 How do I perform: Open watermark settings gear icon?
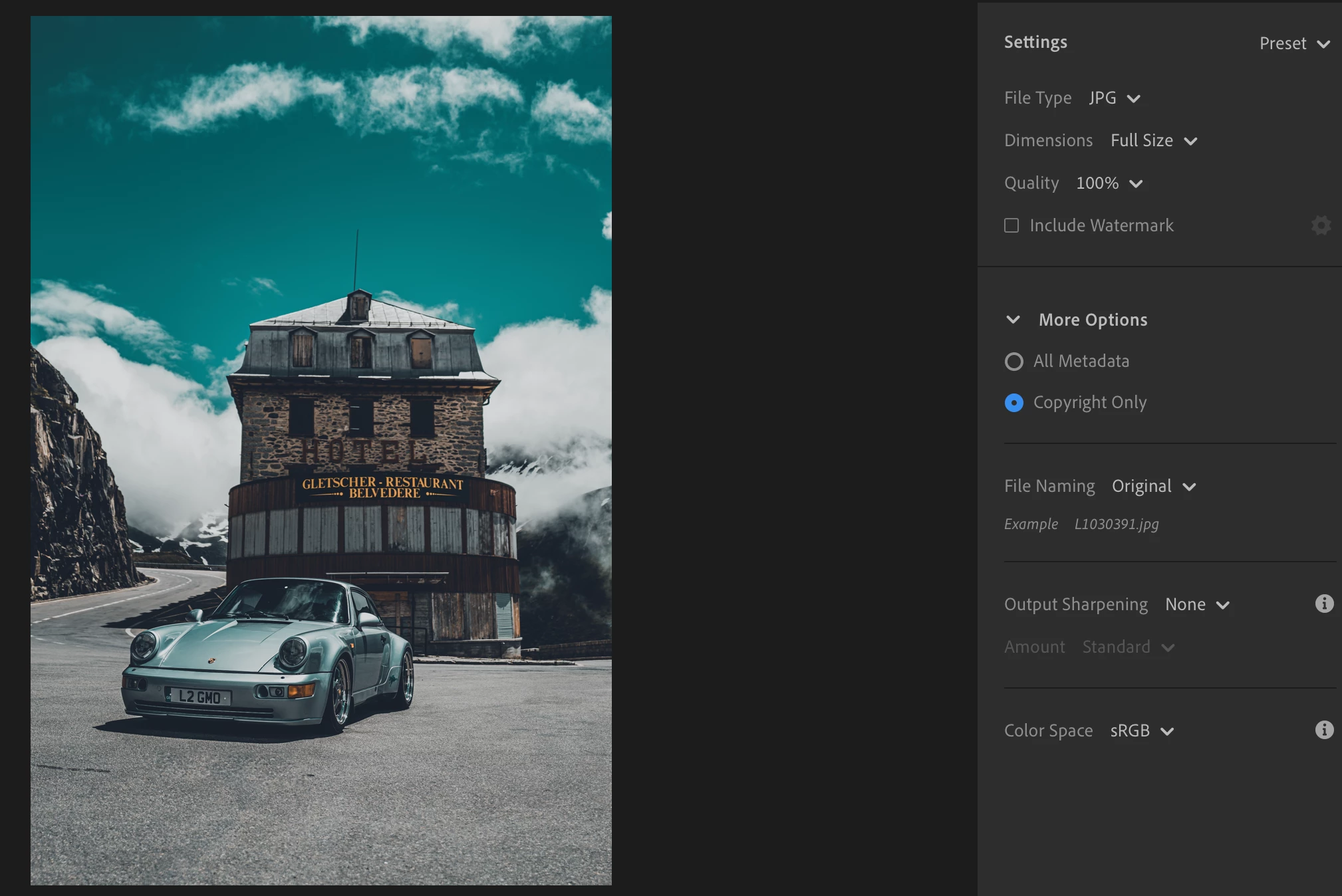pos(1321,225)
